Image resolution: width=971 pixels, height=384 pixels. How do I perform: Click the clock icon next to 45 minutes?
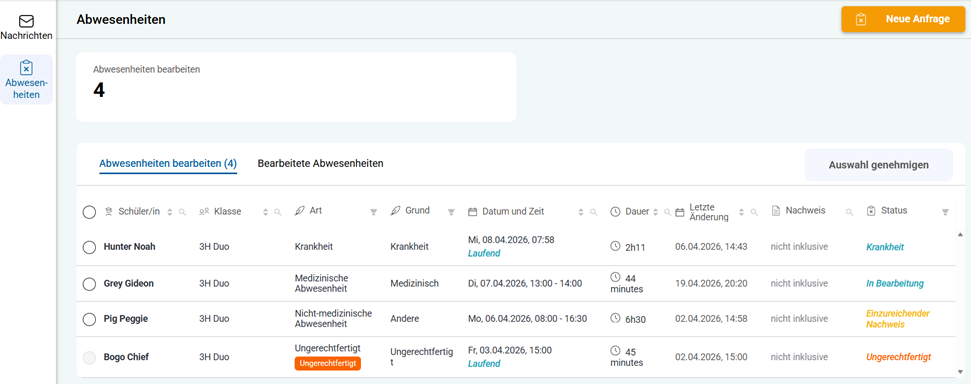point(616,350)
